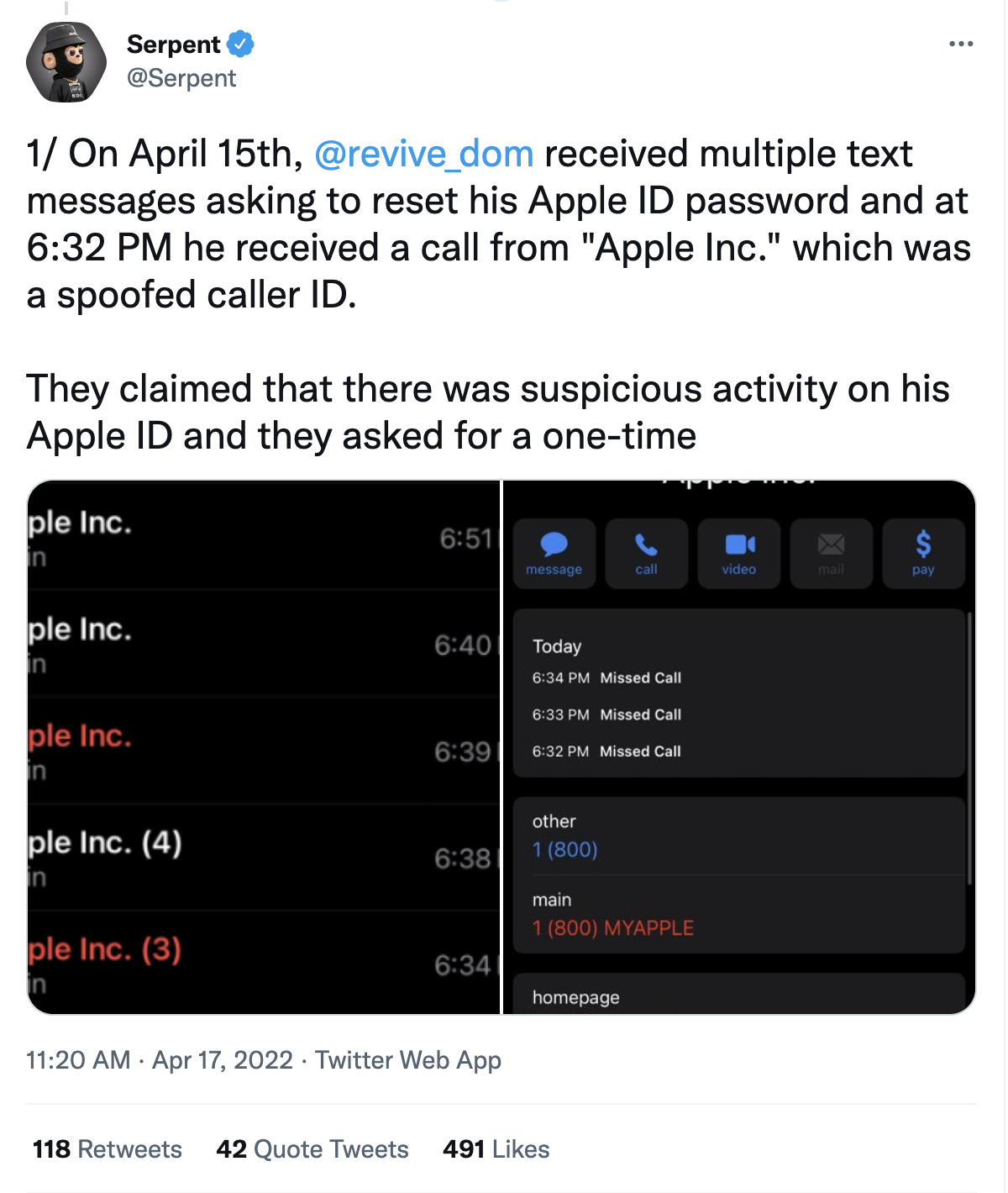Enlarge the left call log screenshot
This screenshot has height=1193, width=1008.
[265, 744]
